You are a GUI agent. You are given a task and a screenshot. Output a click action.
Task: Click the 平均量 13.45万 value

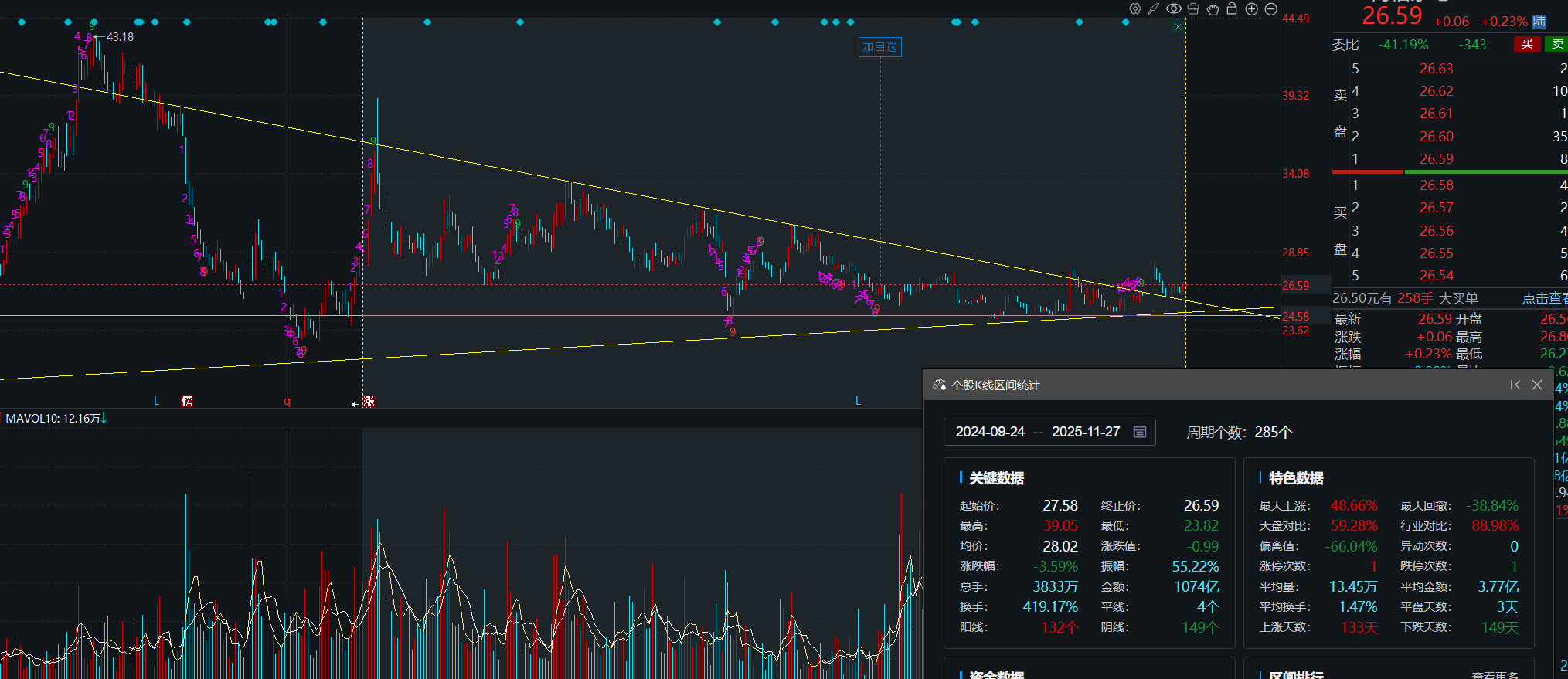pyautogui.click(x=1352, y=587)
